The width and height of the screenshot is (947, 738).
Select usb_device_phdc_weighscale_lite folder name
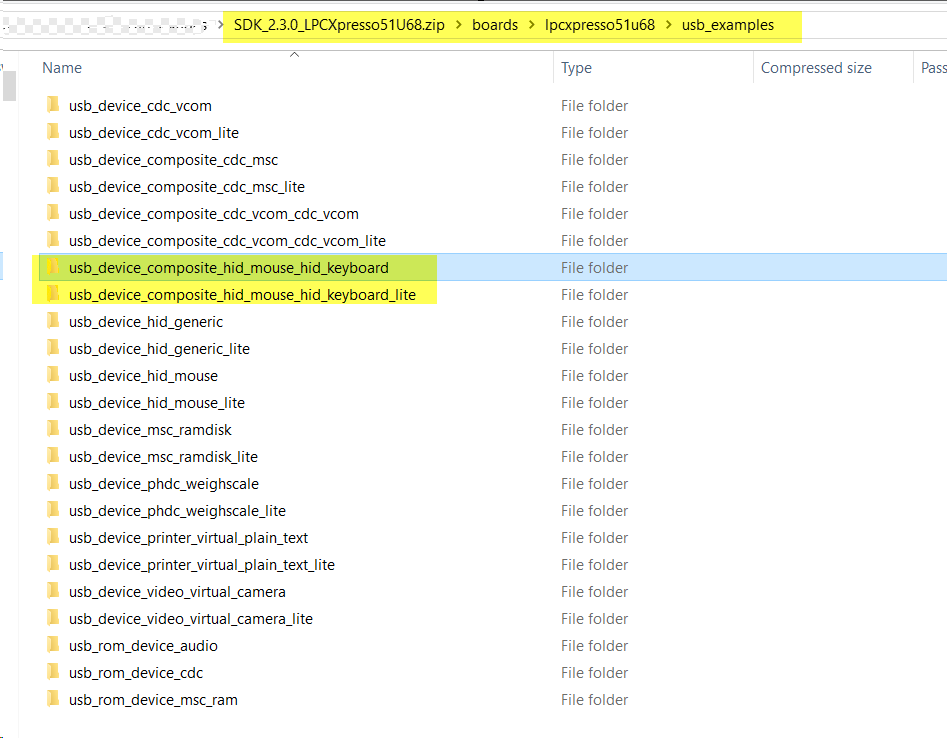coord(177,511)
